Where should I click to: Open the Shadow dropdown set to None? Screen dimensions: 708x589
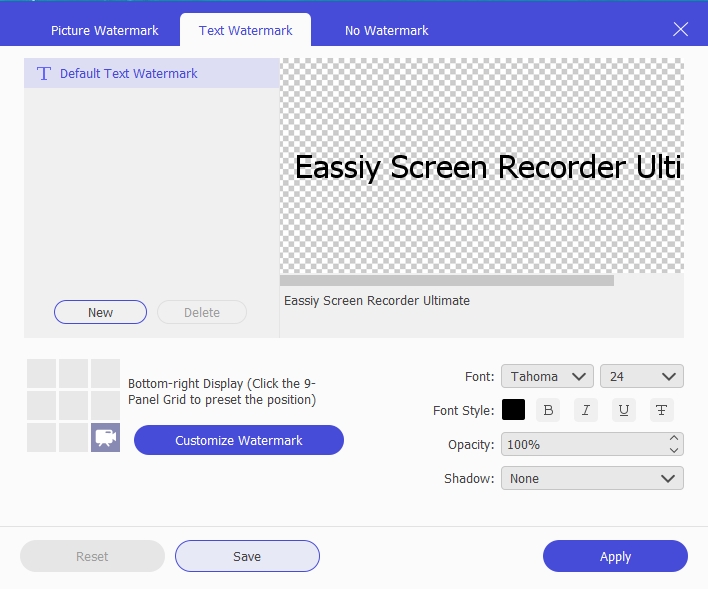pos(592,478)
